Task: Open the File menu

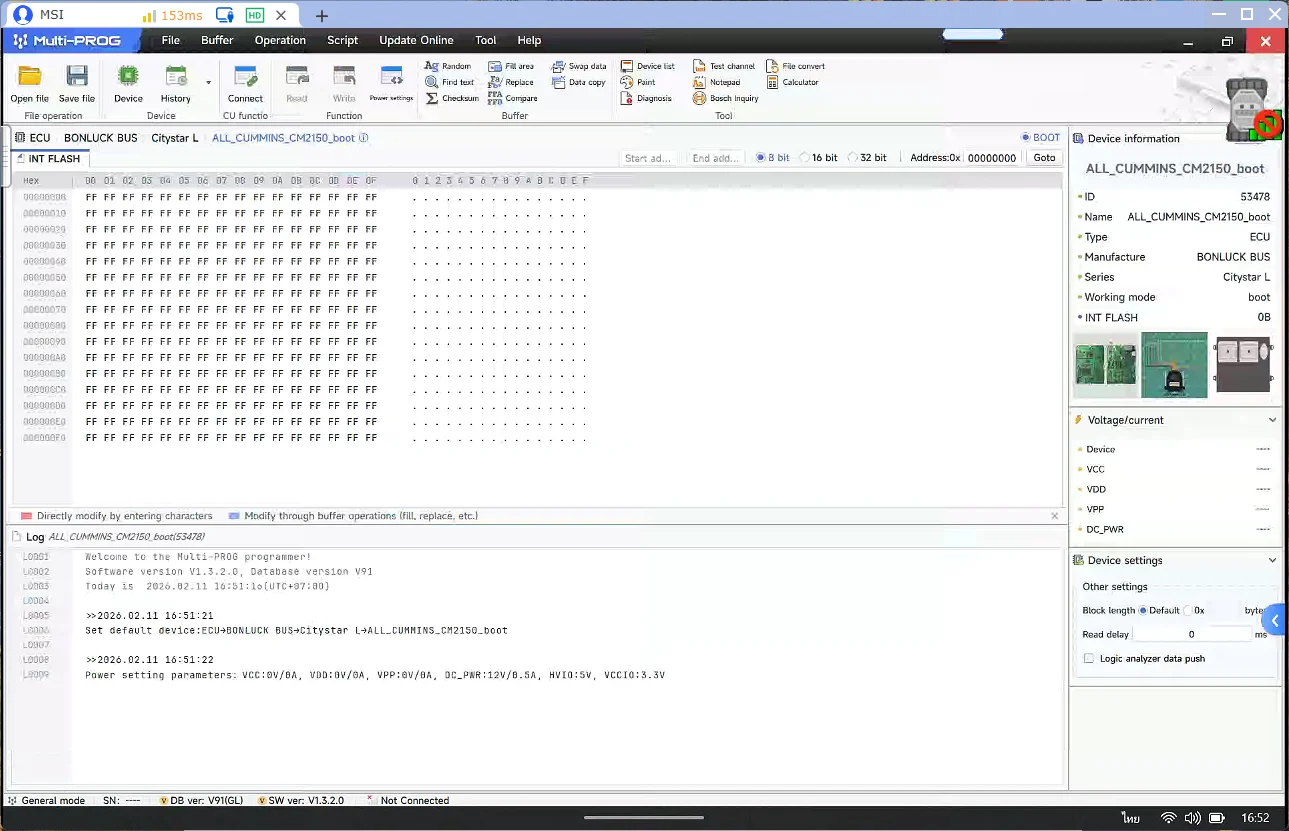Action: [171, 40]
